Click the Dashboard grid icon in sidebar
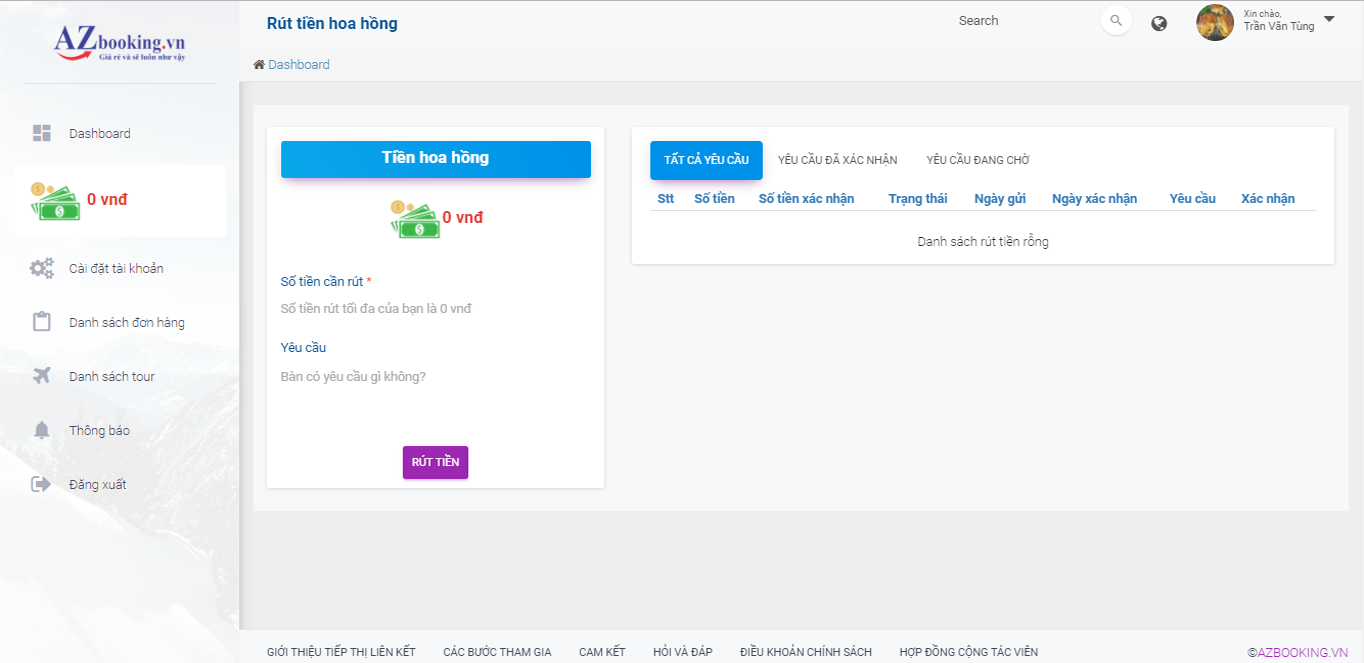 pyautogui.click(x=41, y=133)
